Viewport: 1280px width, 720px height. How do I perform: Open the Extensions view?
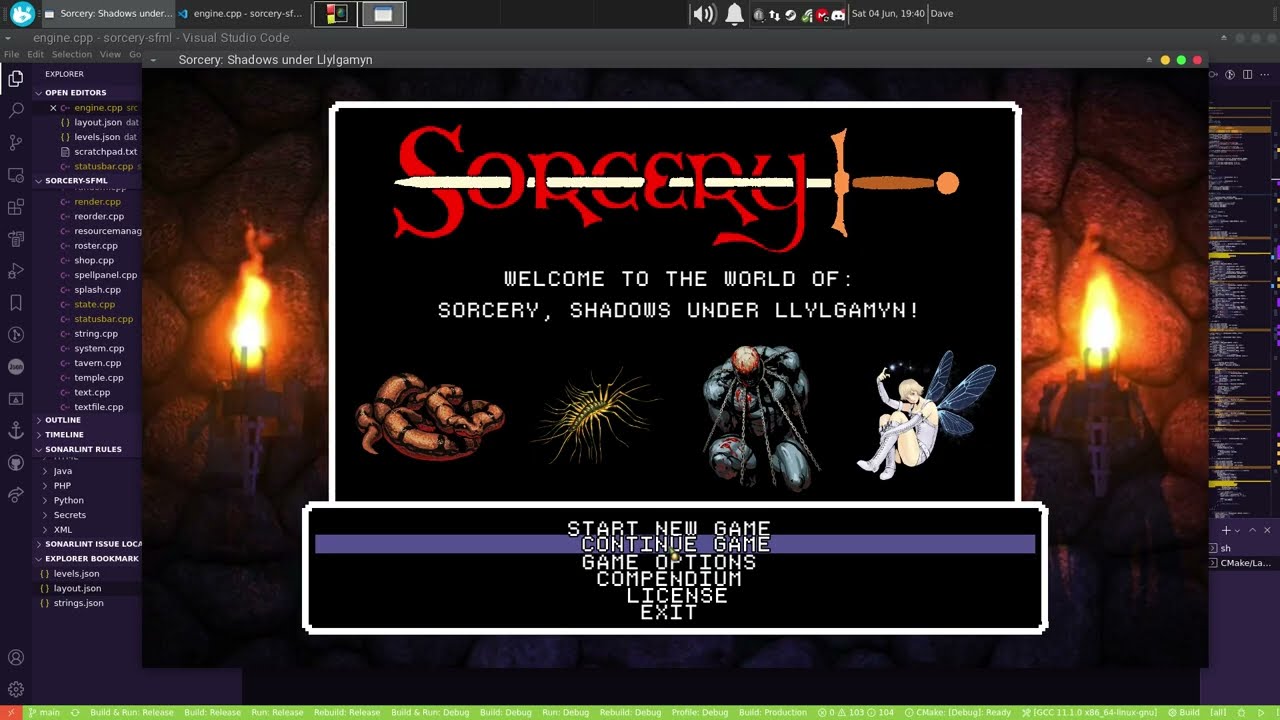coord(16,207)
